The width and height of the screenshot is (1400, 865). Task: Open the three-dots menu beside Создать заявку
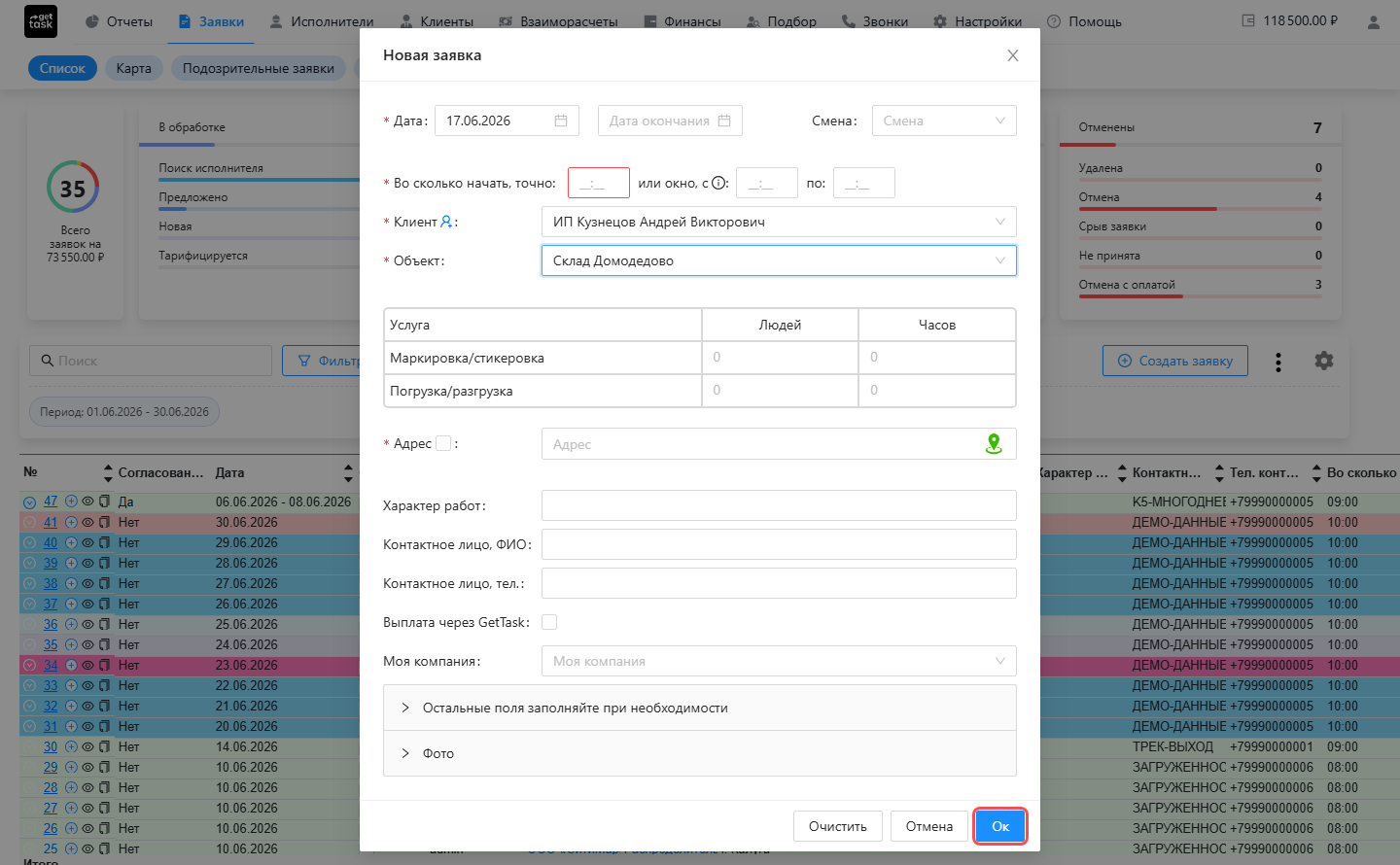click(1278, 362)
